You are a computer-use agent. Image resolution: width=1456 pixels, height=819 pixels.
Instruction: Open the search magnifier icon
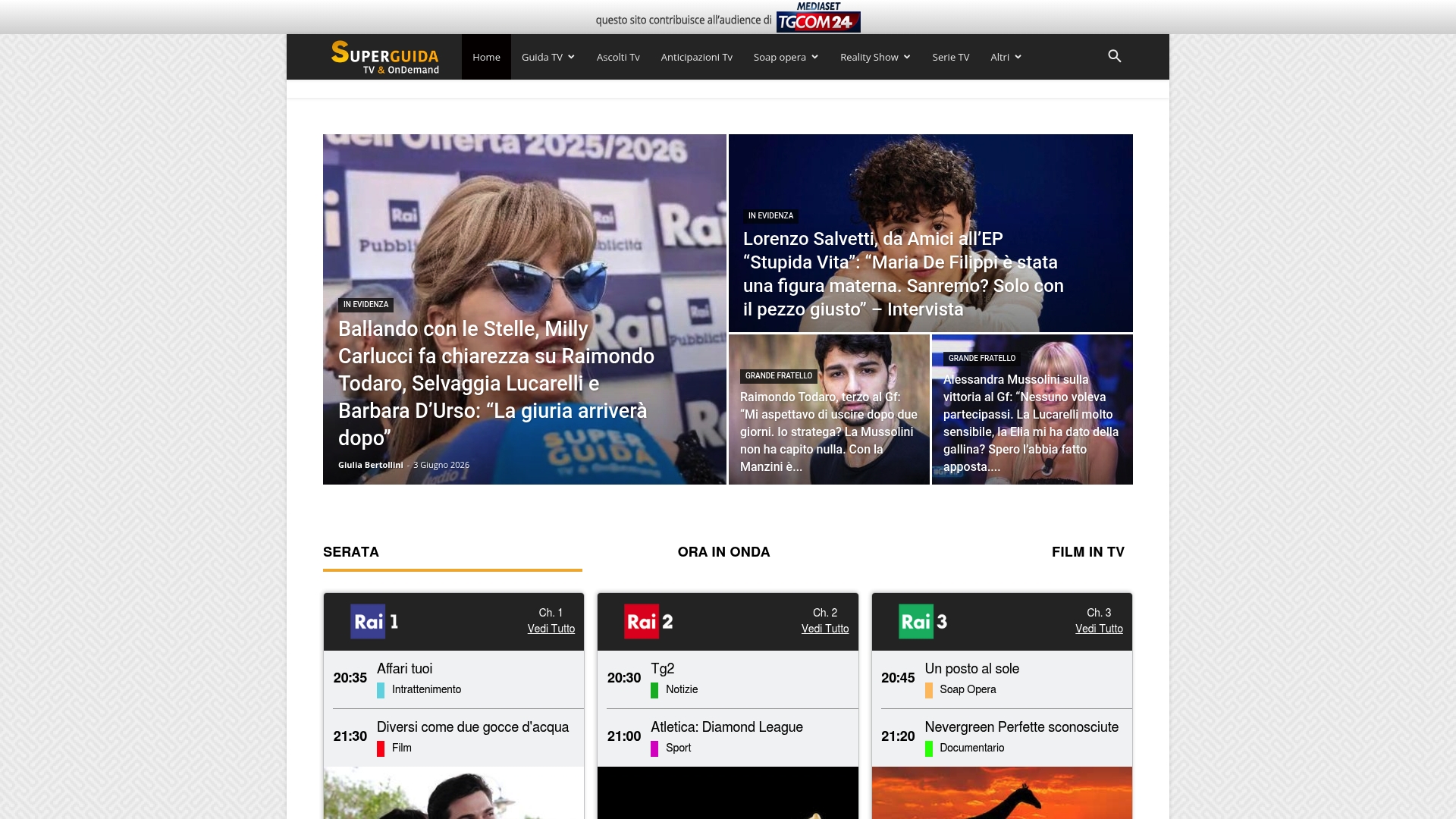(x=1114, y=56)
